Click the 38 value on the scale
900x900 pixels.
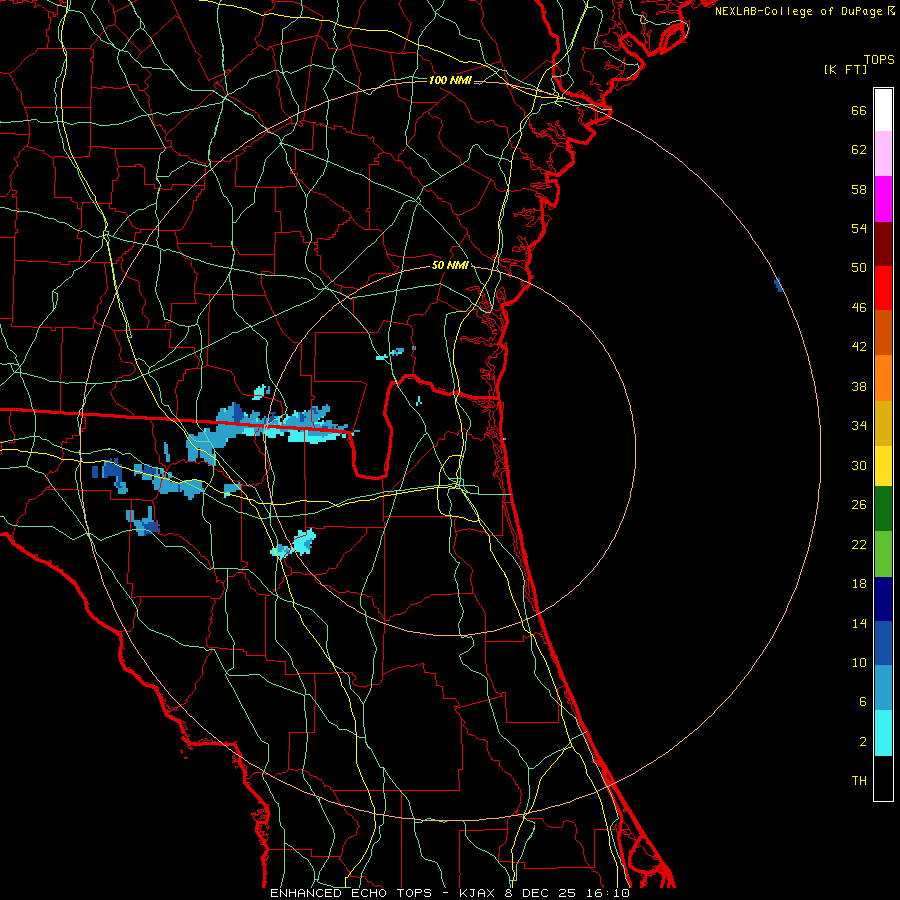[859, 386]
